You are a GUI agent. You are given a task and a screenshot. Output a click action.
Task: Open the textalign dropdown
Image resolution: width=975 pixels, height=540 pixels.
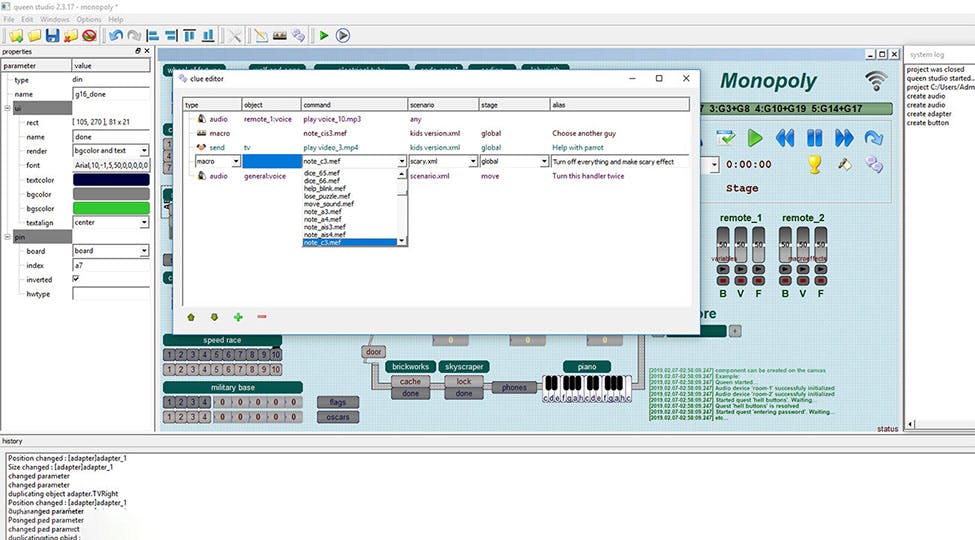pyautogui.click(x=144, y=223)
